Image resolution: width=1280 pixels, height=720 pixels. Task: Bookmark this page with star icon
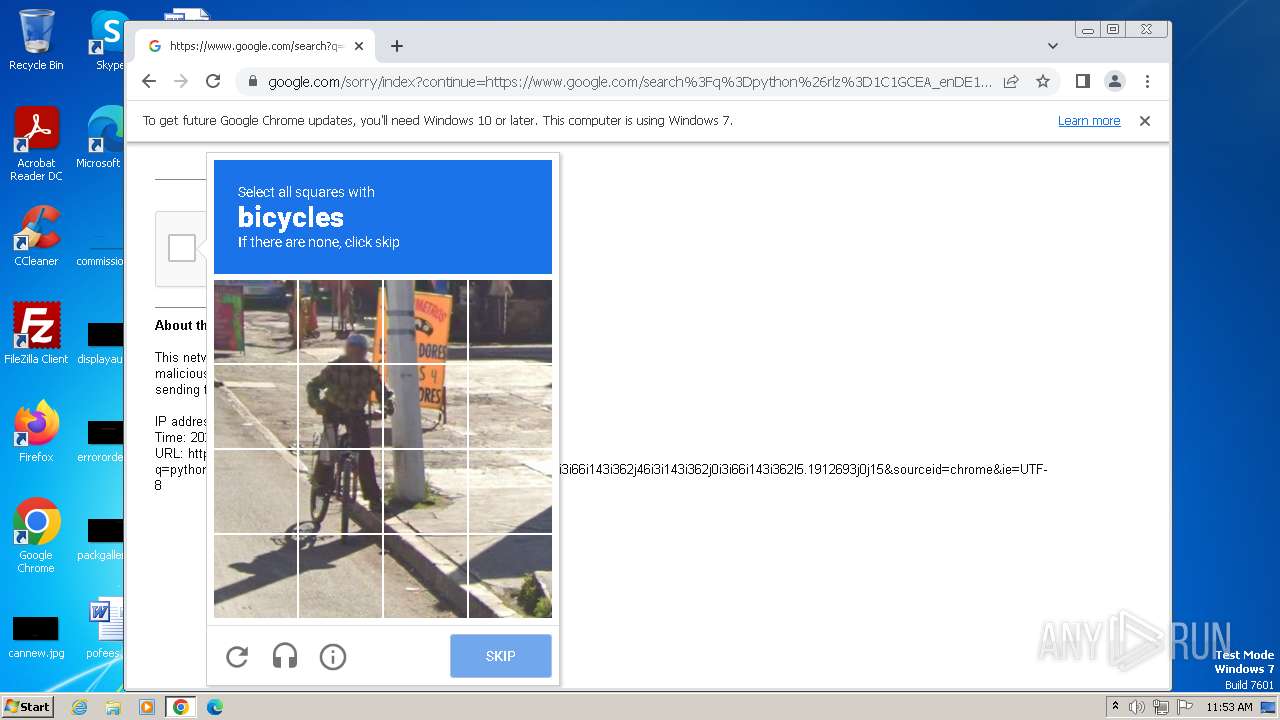click(1043, 81)
